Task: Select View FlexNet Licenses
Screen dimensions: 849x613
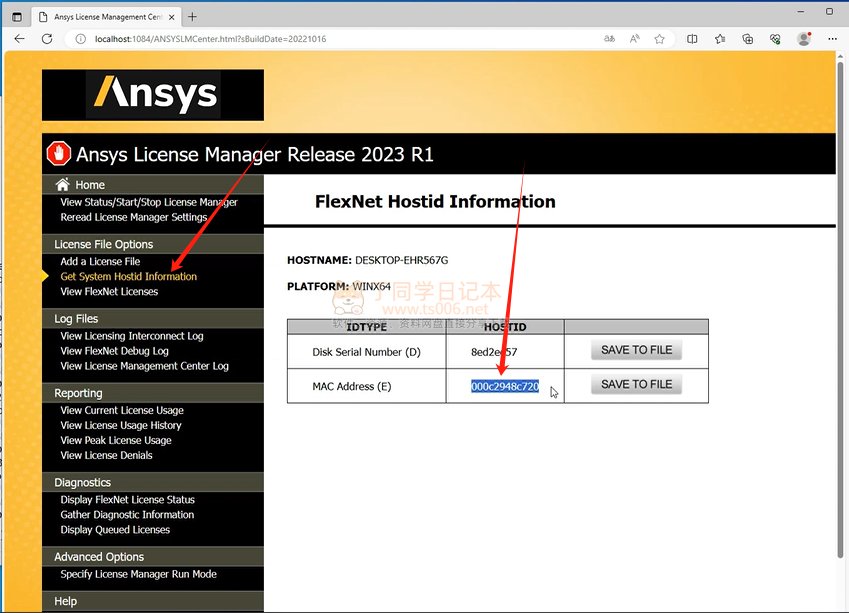Action: tap(109, 291)
